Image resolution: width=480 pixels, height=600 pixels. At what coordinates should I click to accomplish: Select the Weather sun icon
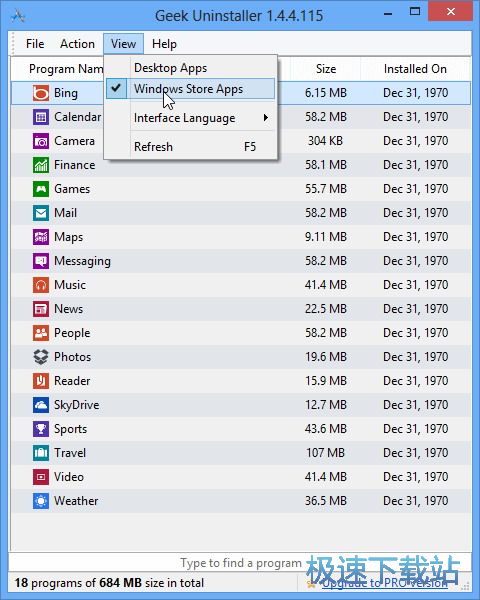click(x=41, y=501)
